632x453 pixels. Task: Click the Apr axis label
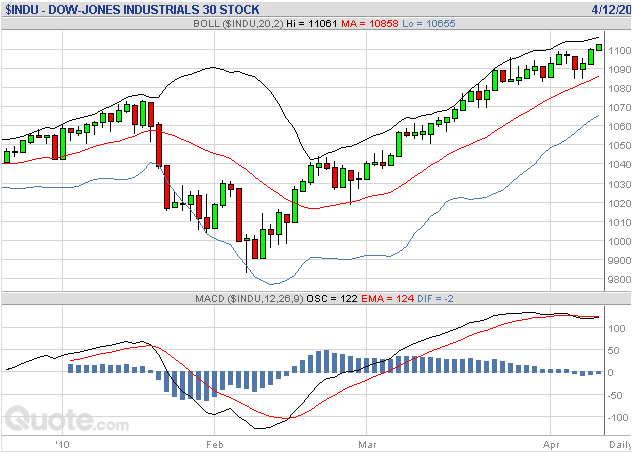tap(551, 445)
